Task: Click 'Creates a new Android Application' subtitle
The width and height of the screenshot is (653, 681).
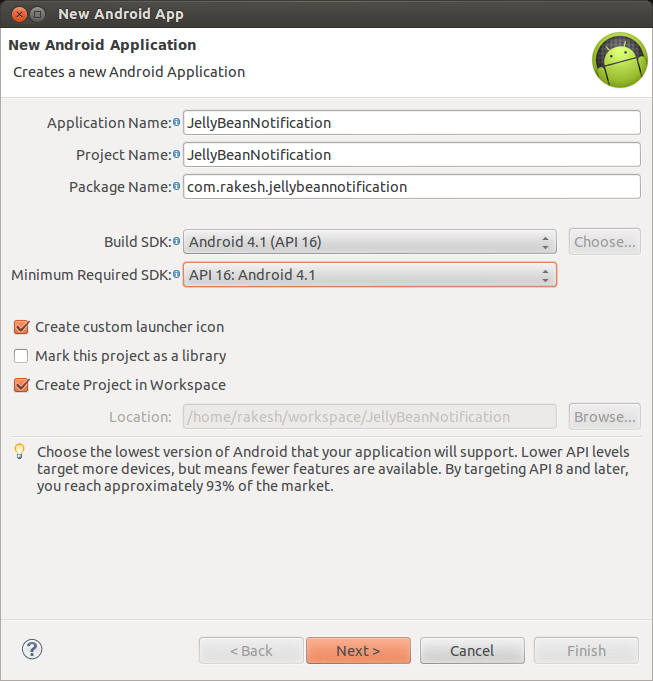Action: (x=129, y=72)
